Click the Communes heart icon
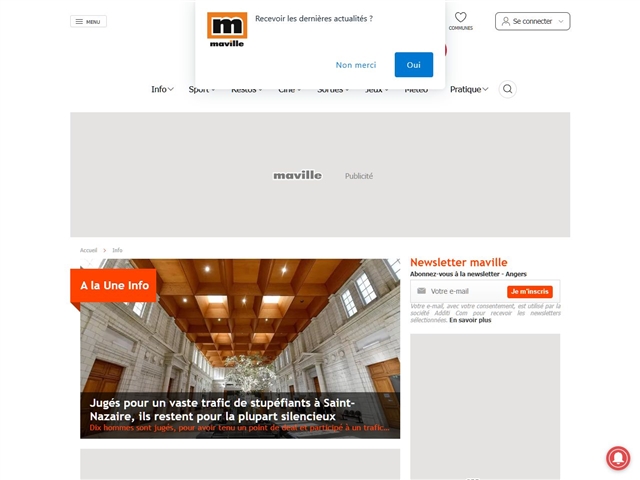The width and height of the screenshot is (640, 480). pyautogui.click(x=460, y=17)
